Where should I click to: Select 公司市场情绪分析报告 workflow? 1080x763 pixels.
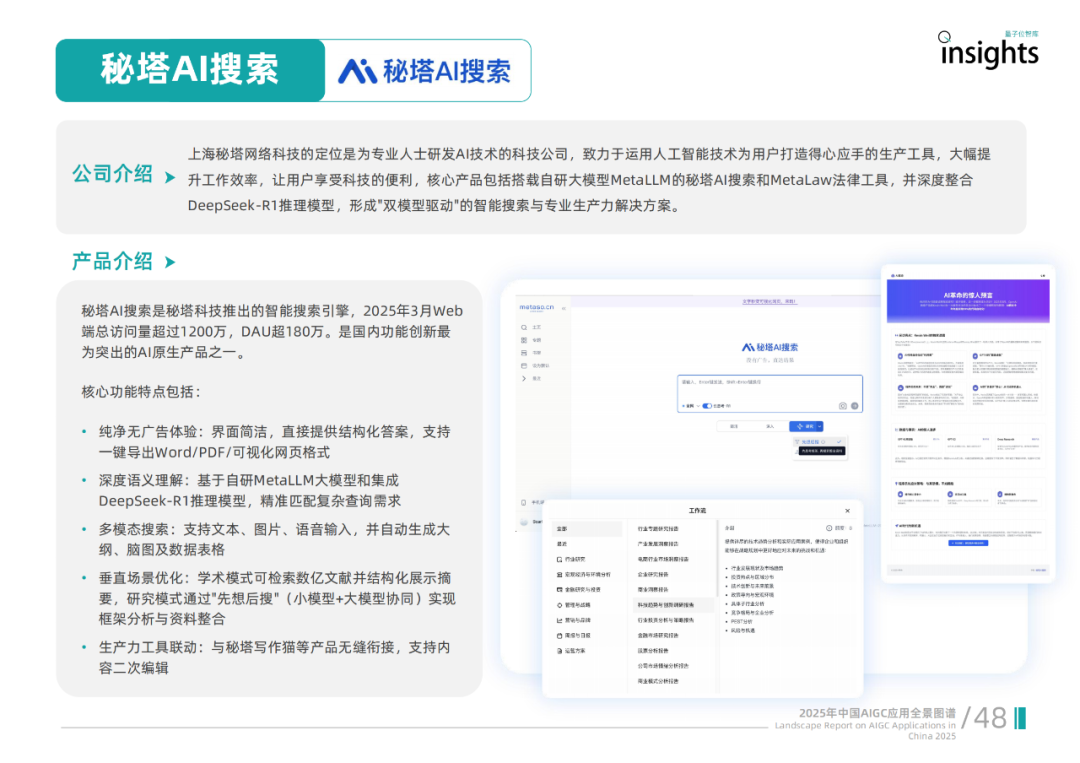point(663,666)
